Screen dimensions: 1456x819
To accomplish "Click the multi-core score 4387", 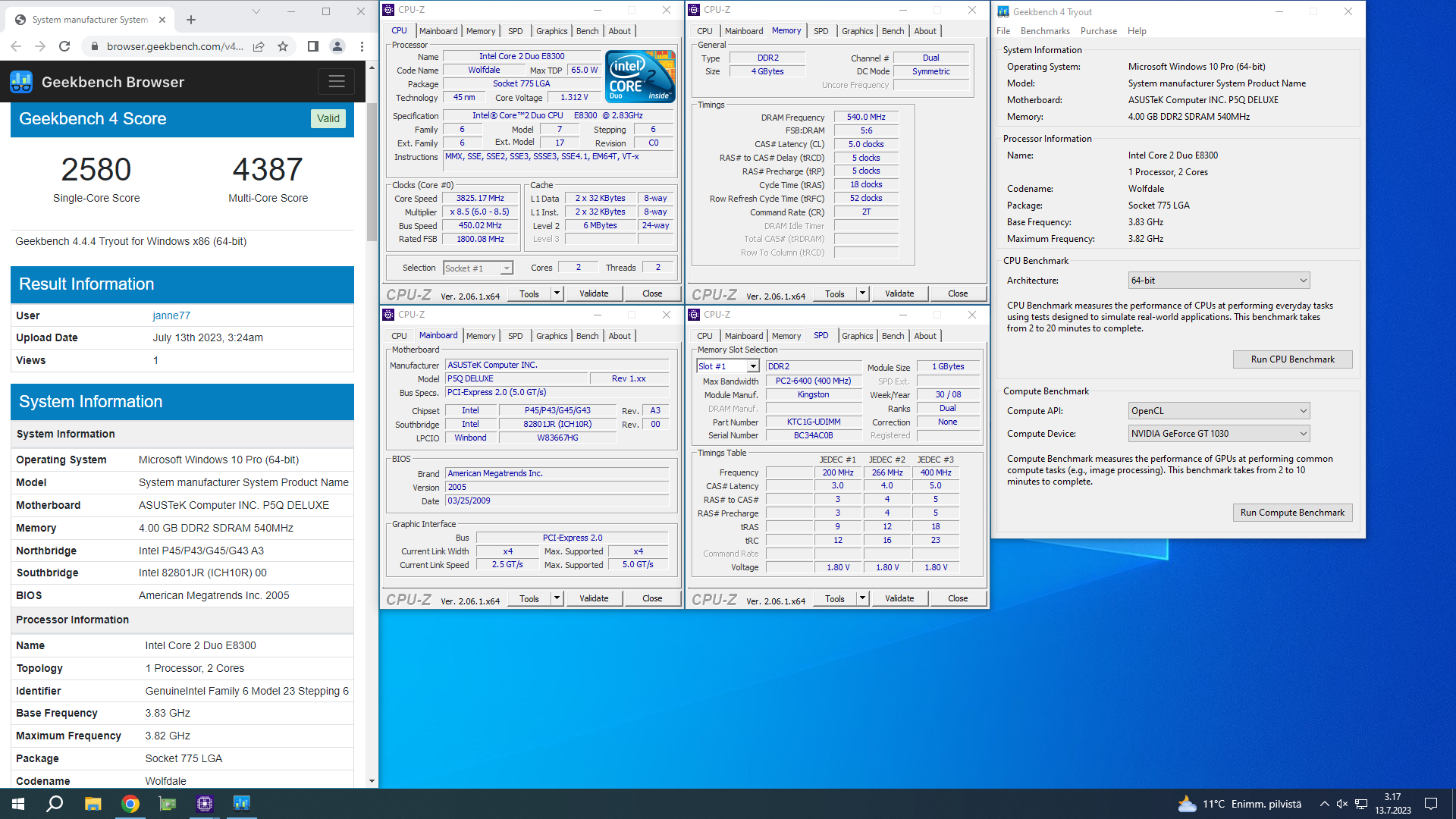I will (268, 169).
